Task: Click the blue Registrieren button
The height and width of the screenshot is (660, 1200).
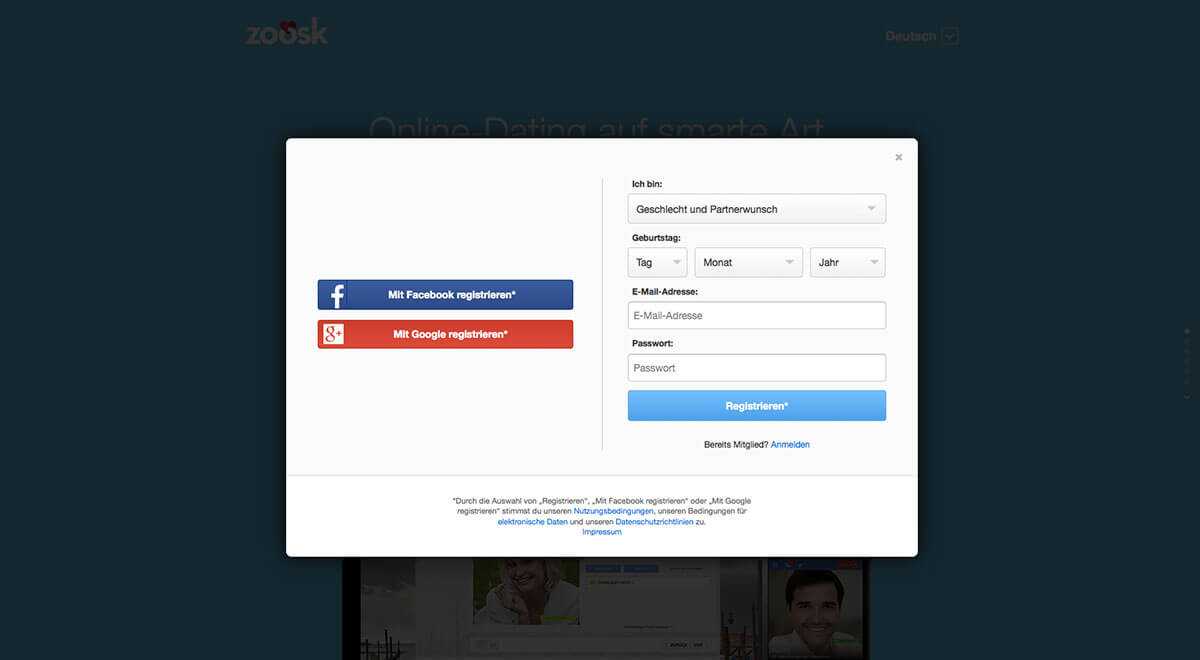Action: 756,406
